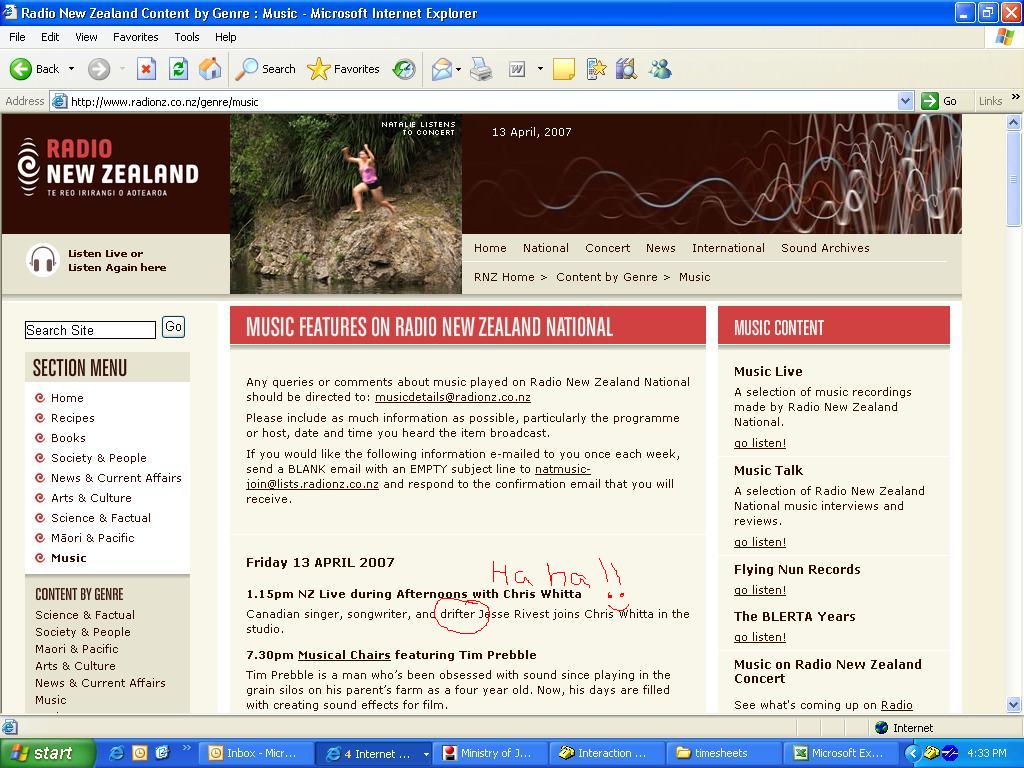Viewport: 1024px width, 768px height.
Task: Click the page scrollbar down arrow
Action: 1013,704
